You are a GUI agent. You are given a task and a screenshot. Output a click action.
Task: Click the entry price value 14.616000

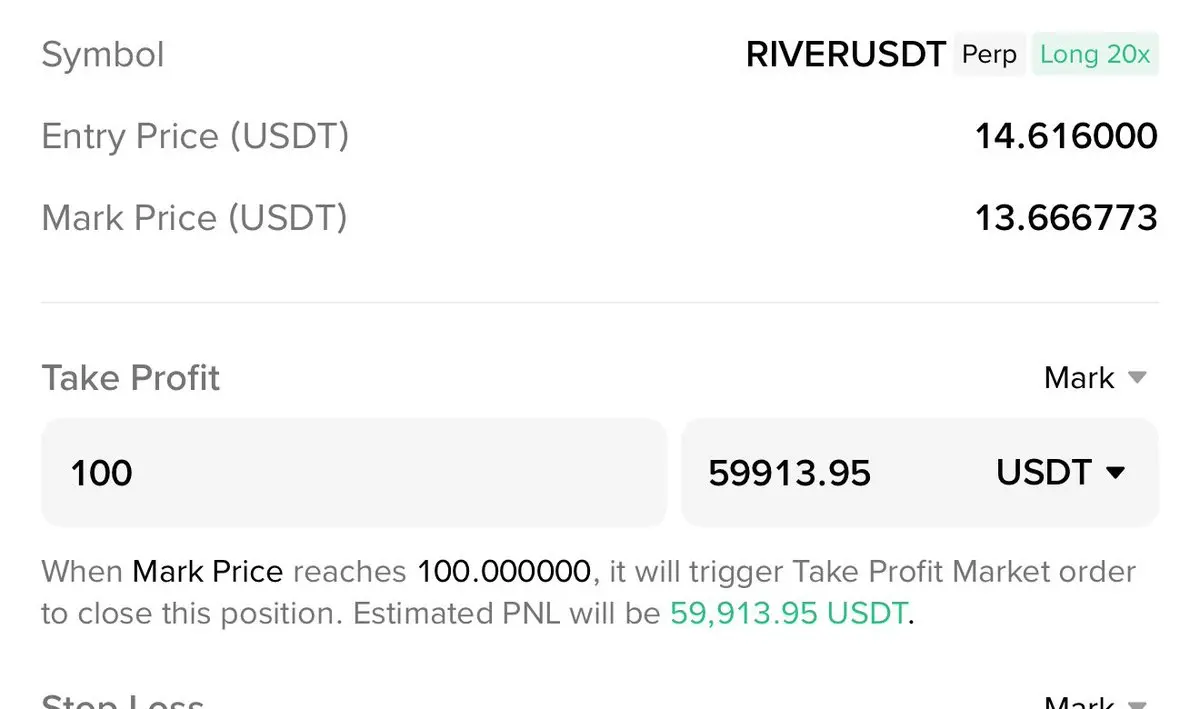[1066, 136]
